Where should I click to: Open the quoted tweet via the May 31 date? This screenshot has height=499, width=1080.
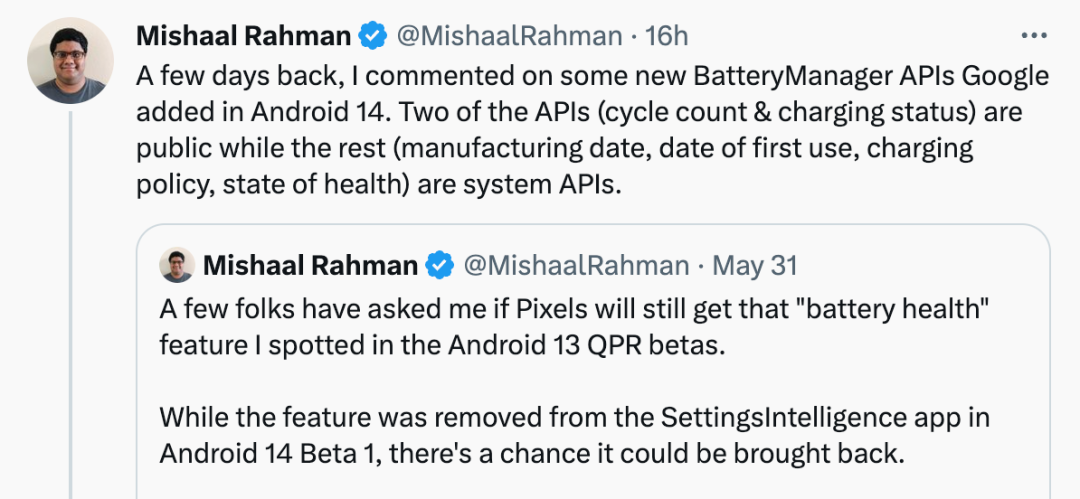click(755, 265)
